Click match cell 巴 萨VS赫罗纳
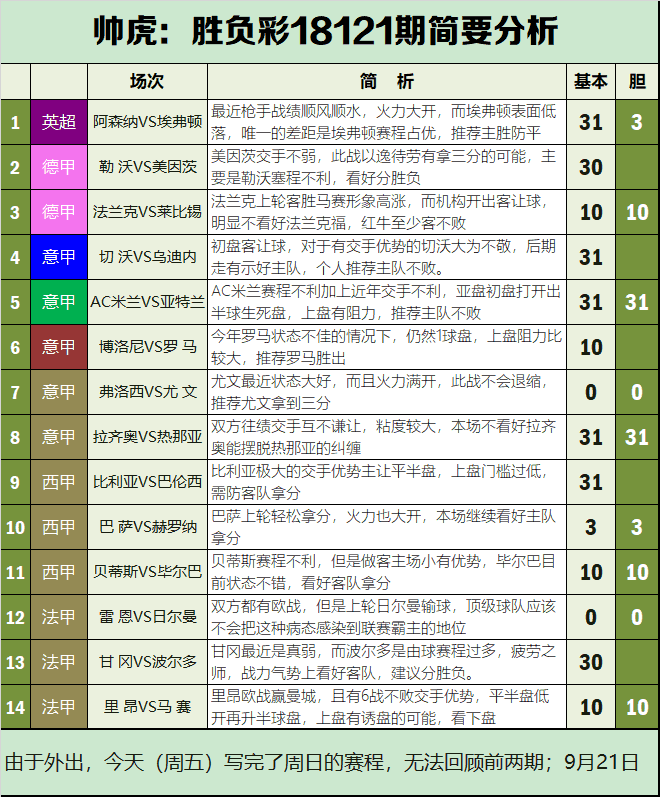The height and width of the screenshot is (797, 660). click(x=147, y=527)
